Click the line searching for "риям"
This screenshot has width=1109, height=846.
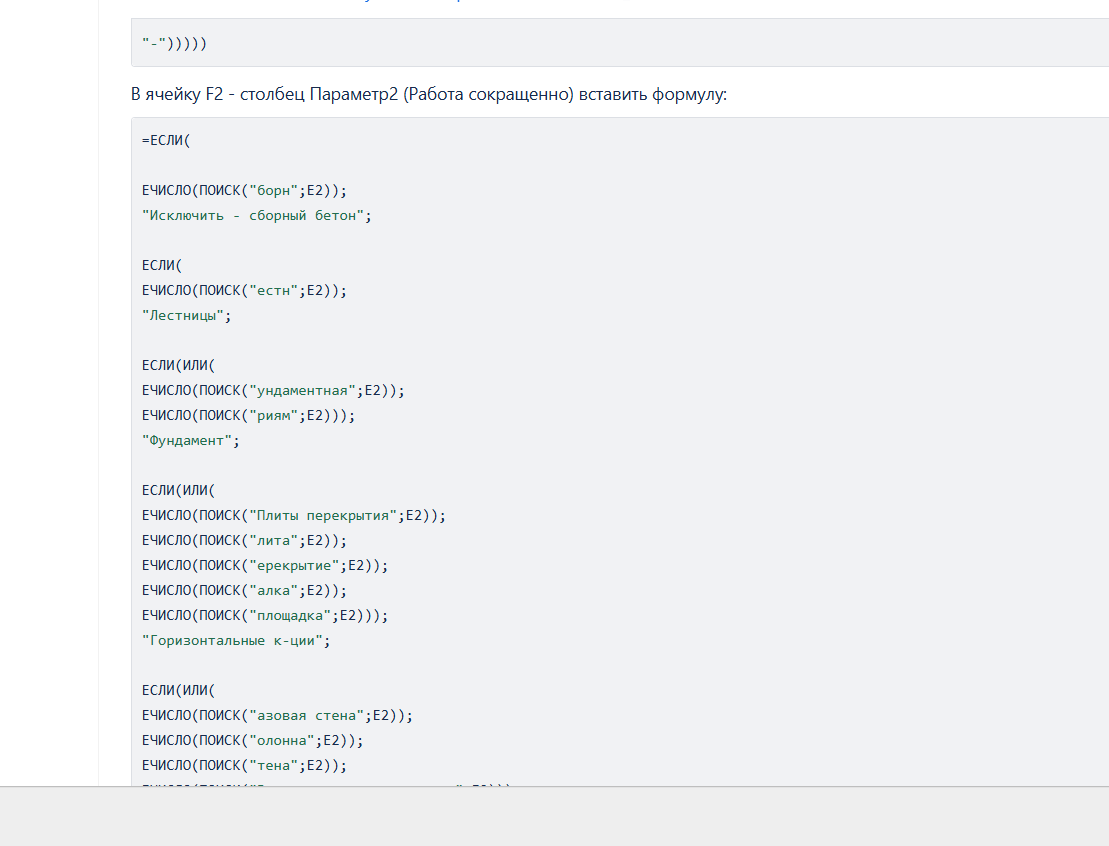pos(248,415)
